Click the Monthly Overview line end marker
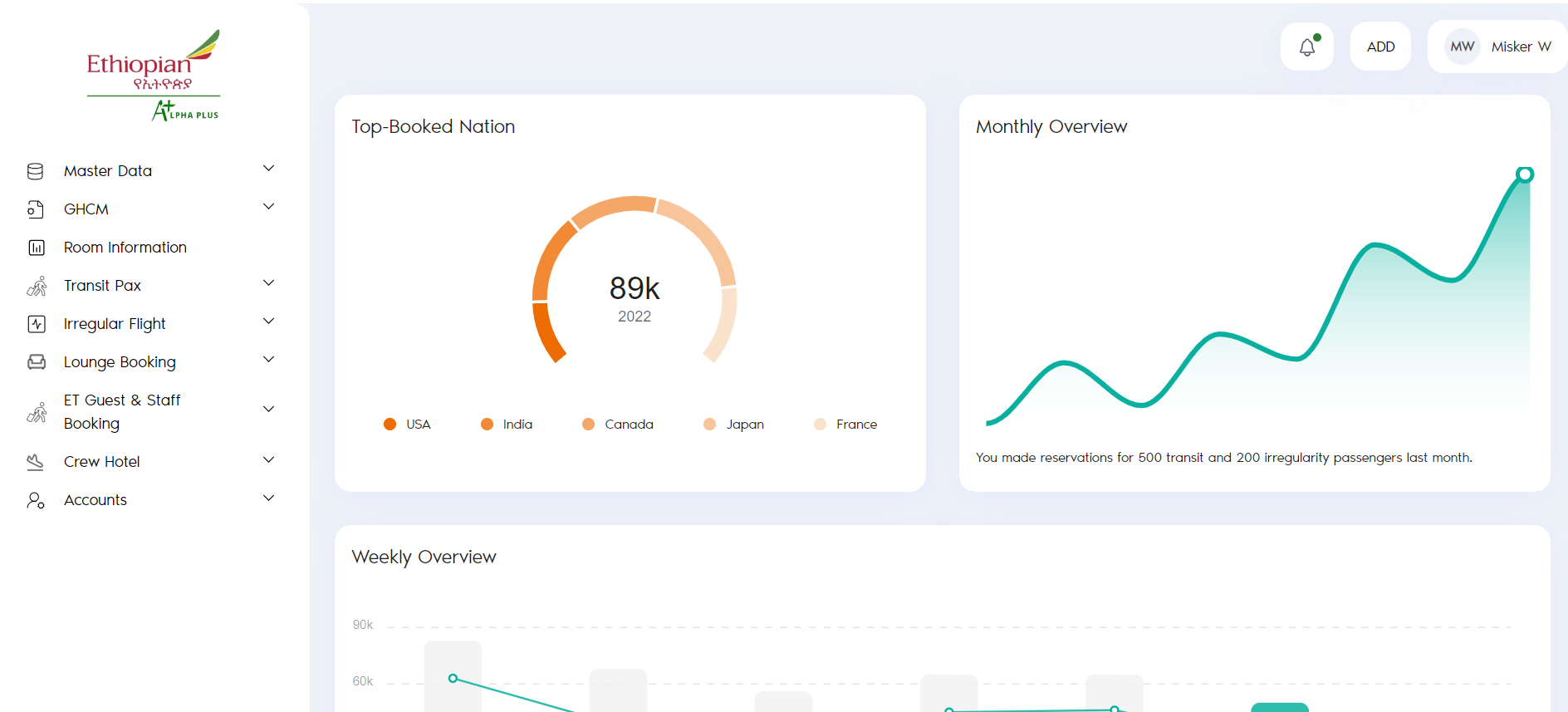 (1525, 174)
